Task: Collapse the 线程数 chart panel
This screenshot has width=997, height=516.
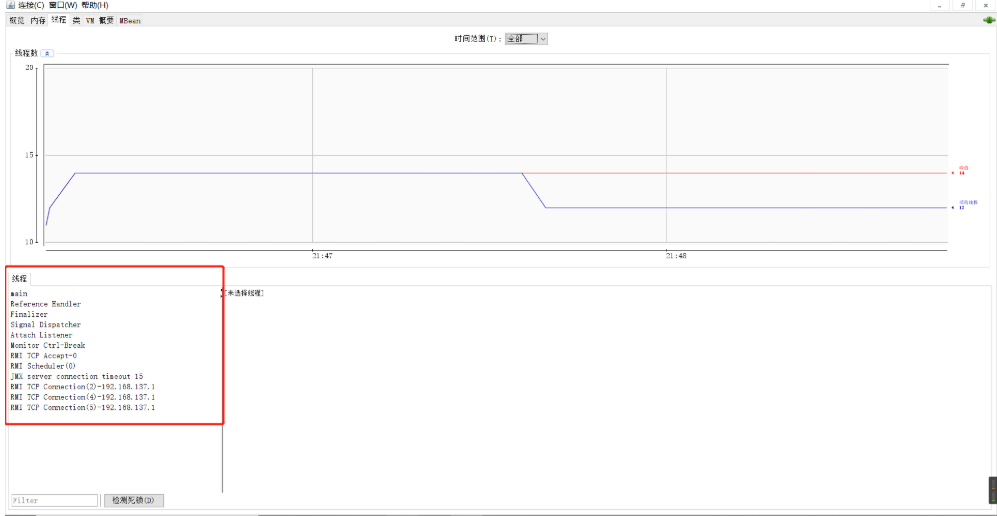Action: (47, 53)
